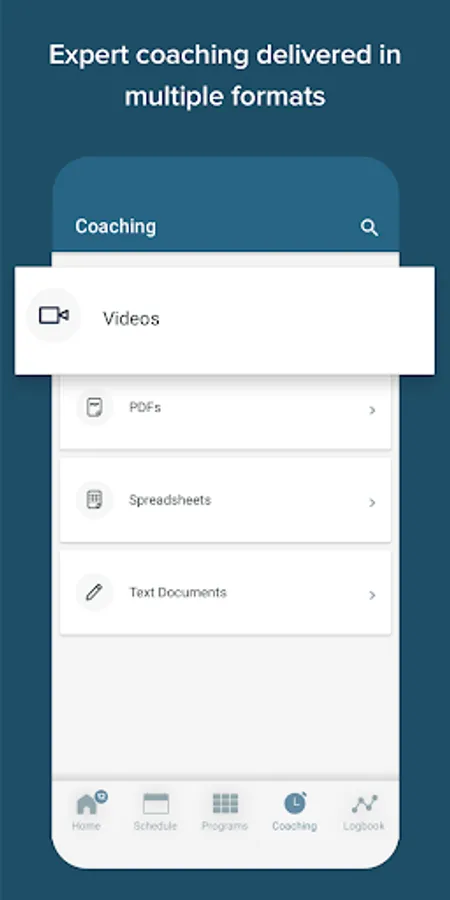Expand PDFs using its chevron arrow
450x900 pixels.
click(x=373, y=410)
